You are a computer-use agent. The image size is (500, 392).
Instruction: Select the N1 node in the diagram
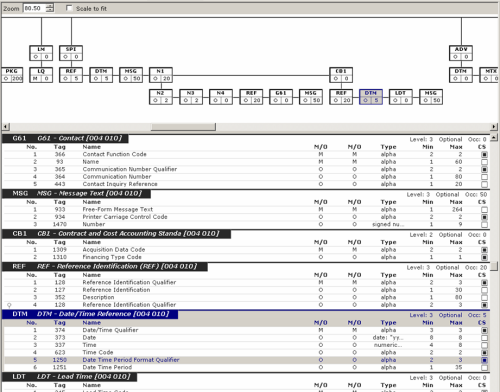161,75
